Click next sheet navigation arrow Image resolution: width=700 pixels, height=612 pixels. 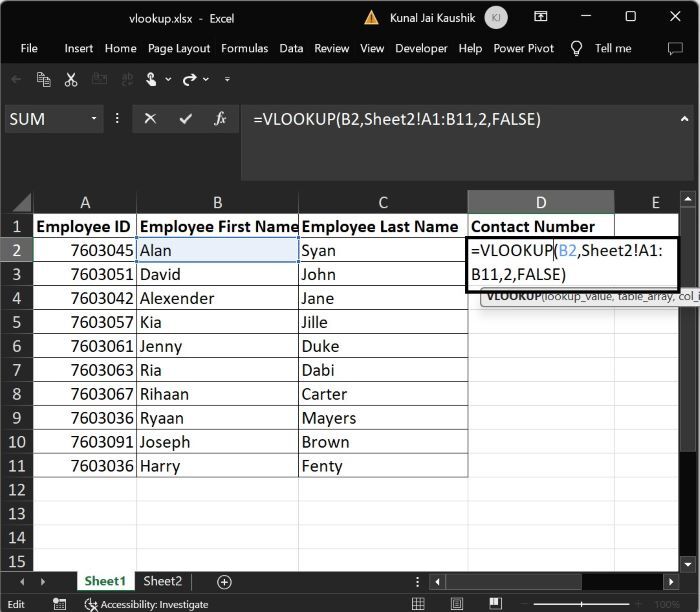(42, 582)
